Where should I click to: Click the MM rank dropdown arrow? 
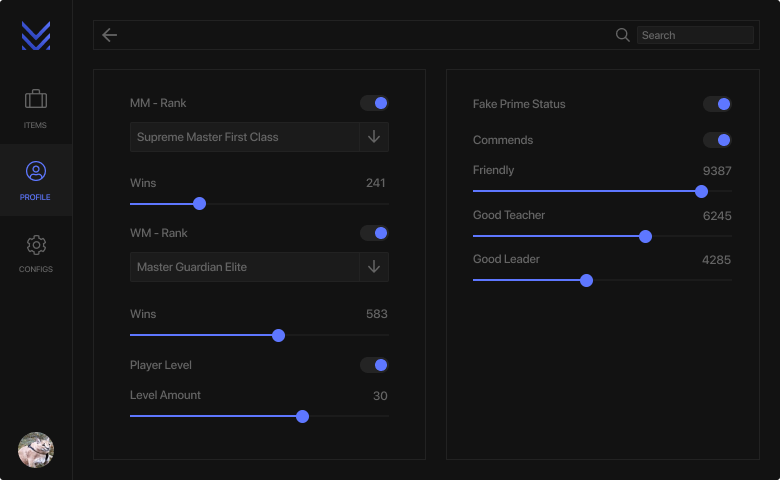click(374, 137)
